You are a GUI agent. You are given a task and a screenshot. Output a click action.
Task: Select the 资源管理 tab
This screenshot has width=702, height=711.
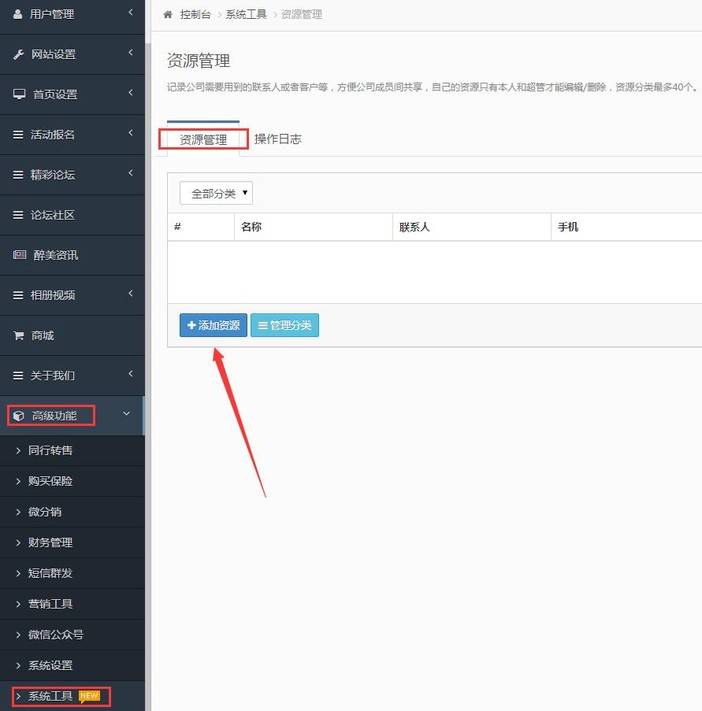[203, 139]
